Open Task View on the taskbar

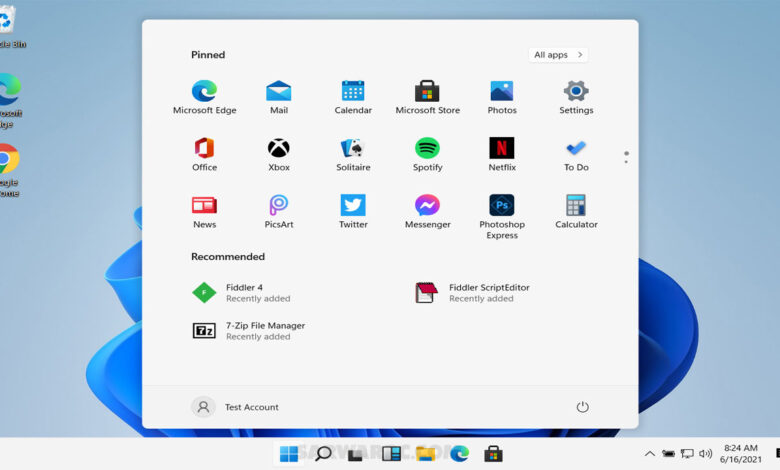(355, 454)
